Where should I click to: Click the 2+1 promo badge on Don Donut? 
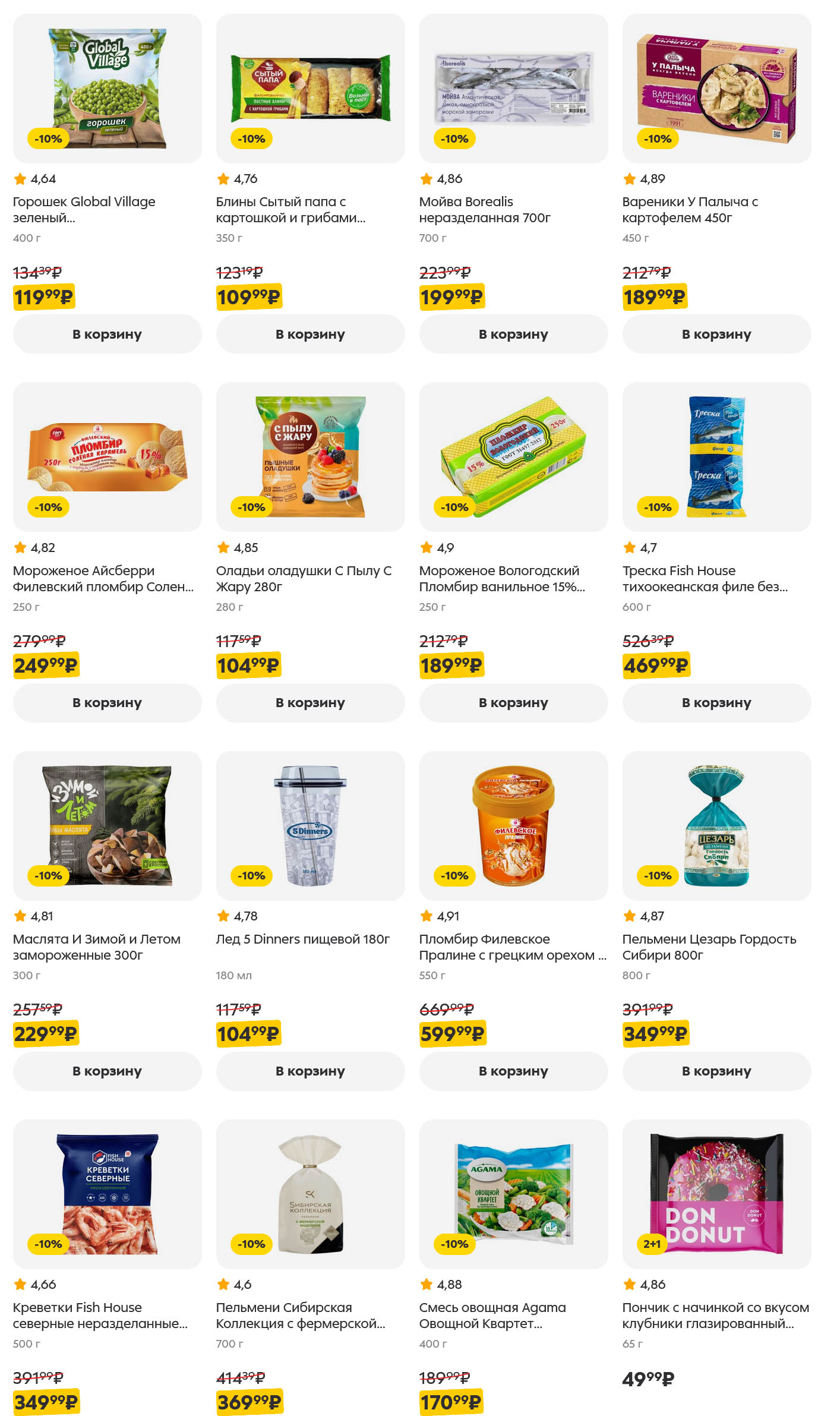[652, 1244]
